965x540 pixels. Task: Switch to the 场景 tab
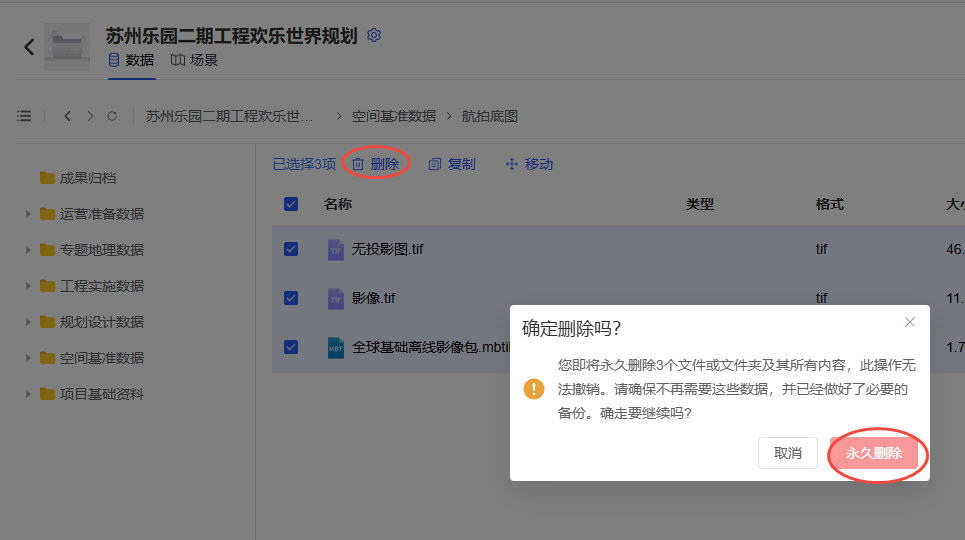coord(194,60)
